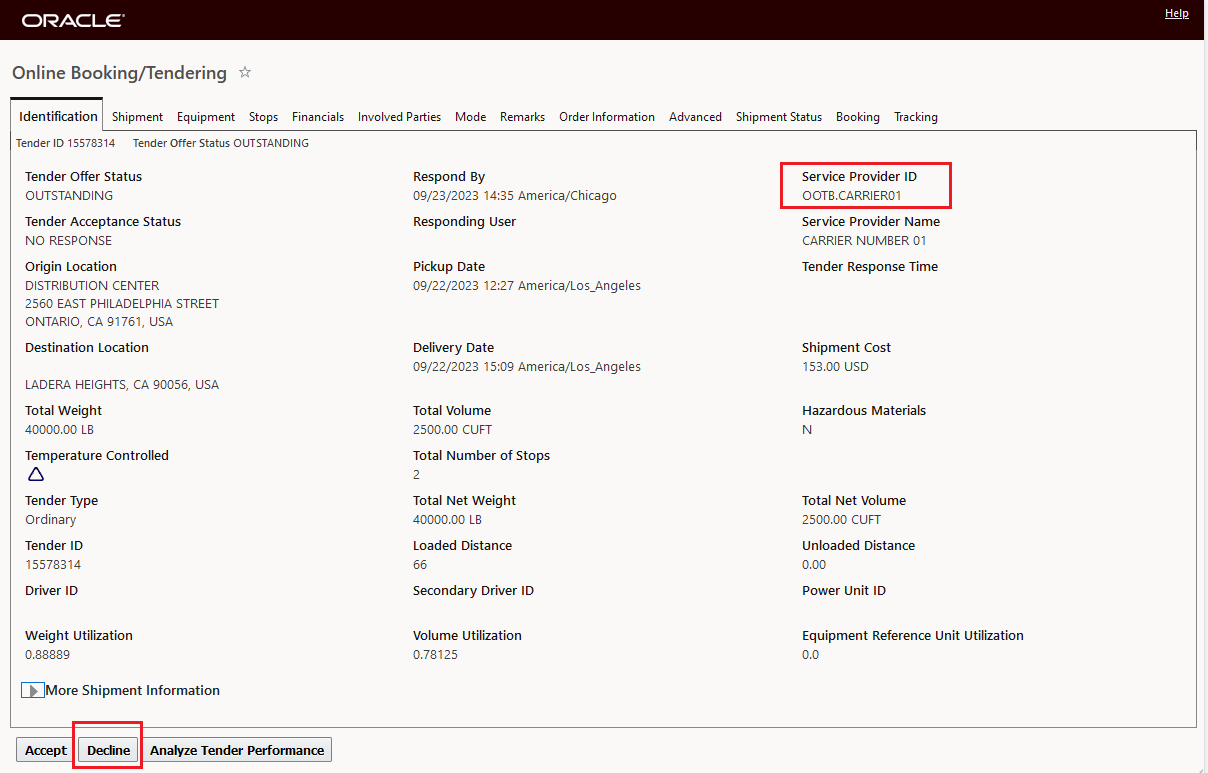Click Analyze Tender Performance button
1208x773 pixels.
[x=237, y=750]
